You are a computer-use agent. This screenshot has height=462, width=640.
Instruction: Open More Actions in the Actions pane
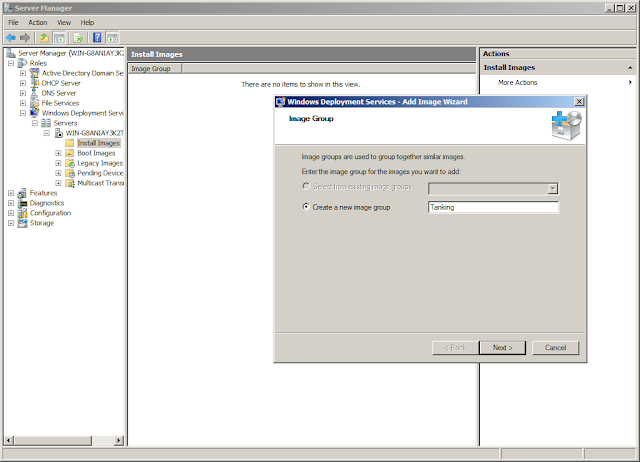point(518,82)
